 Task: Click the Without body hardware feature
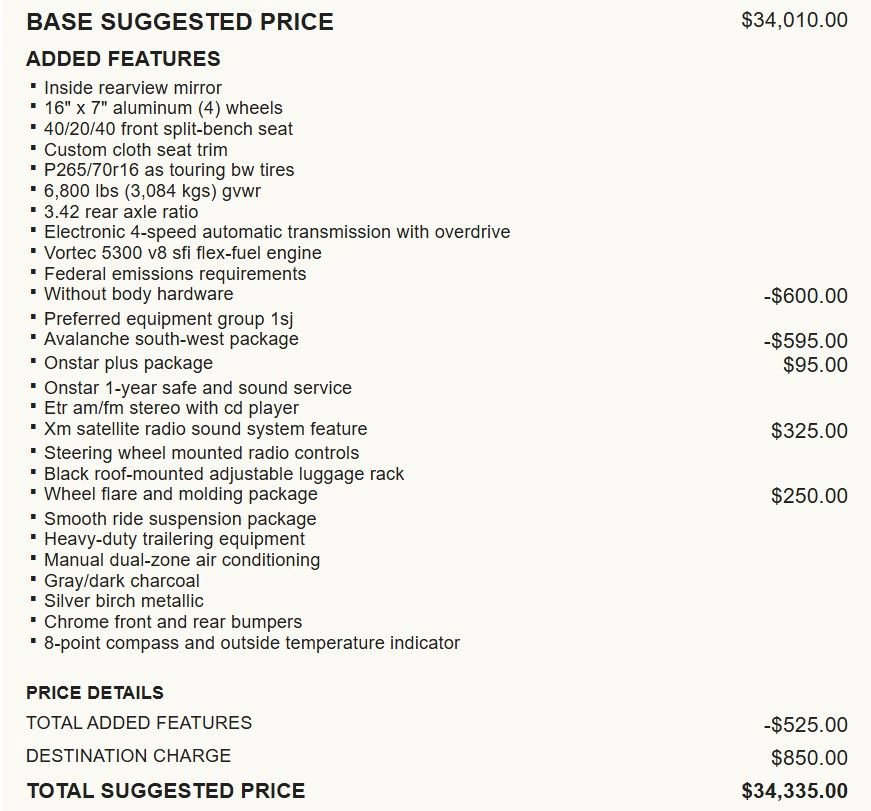138,294
